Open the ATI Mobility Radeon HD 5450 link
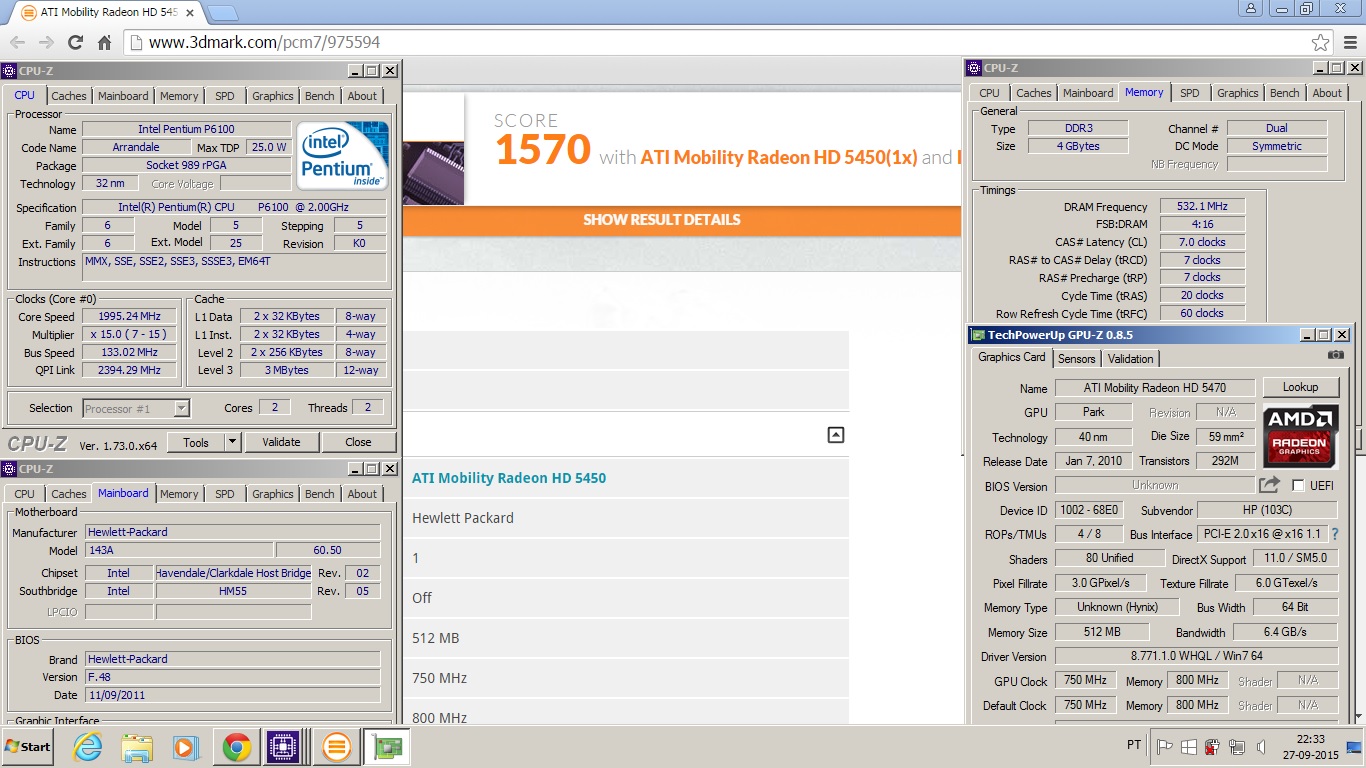 click(x=509, y=478)
